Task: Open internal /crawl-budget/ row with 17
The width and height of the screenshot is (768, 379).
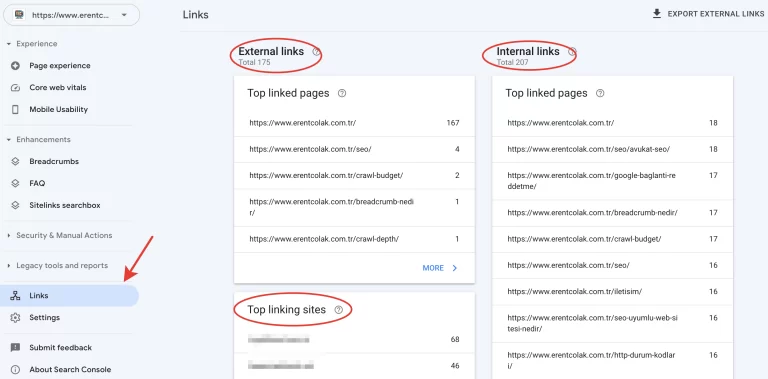Action: 613,239
